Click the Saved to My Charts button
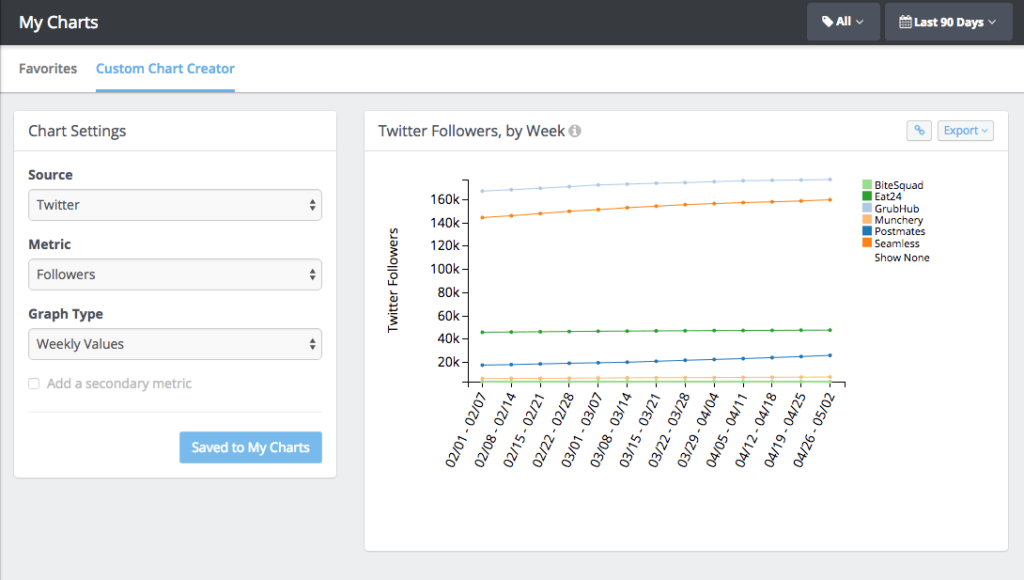The image size is (1024, 580). tap(250, 447)
